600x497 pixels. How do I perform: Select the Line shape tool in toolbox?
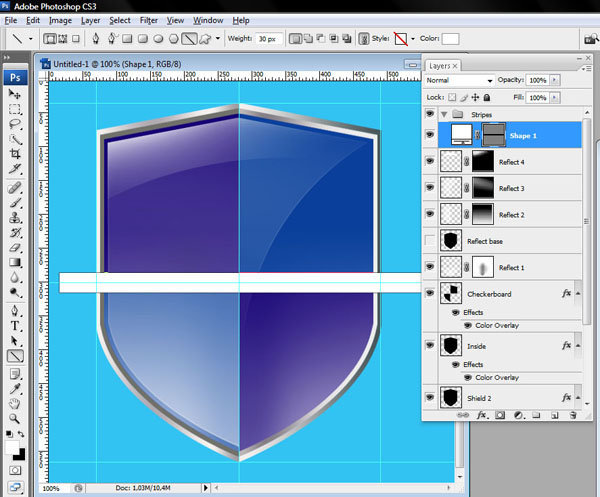(15, 356)
